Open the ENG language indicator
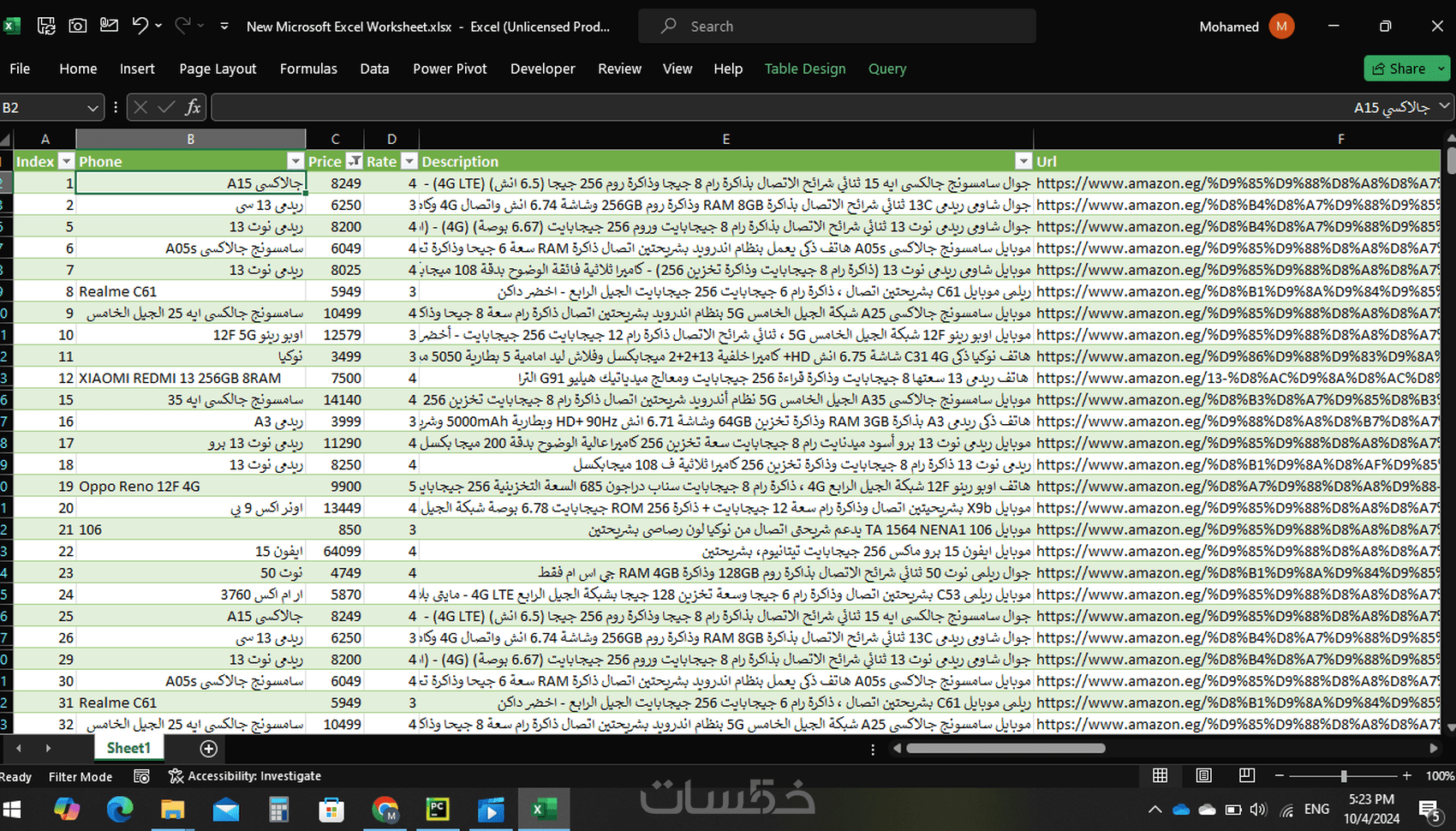This screenshot has width=1456, height=831. pos(1316,809)
